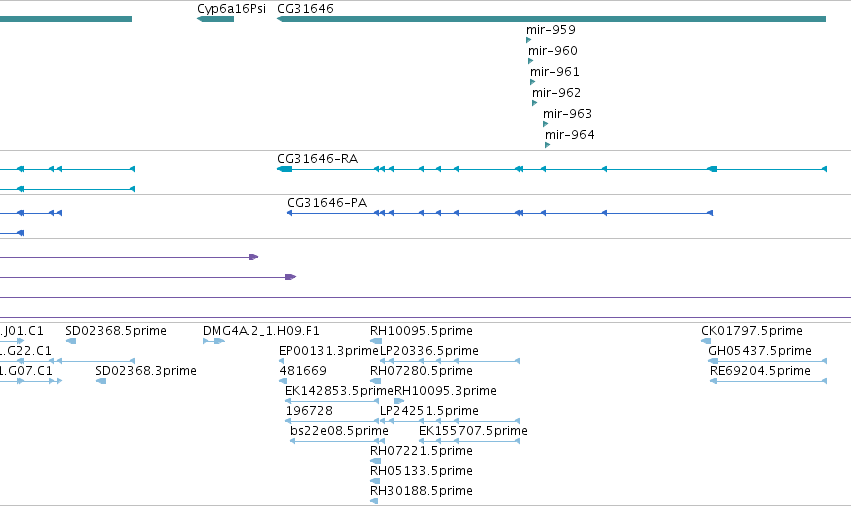Select the RH30188.5prime arrow feature
The image size is (851, 506).
[374, 501]
